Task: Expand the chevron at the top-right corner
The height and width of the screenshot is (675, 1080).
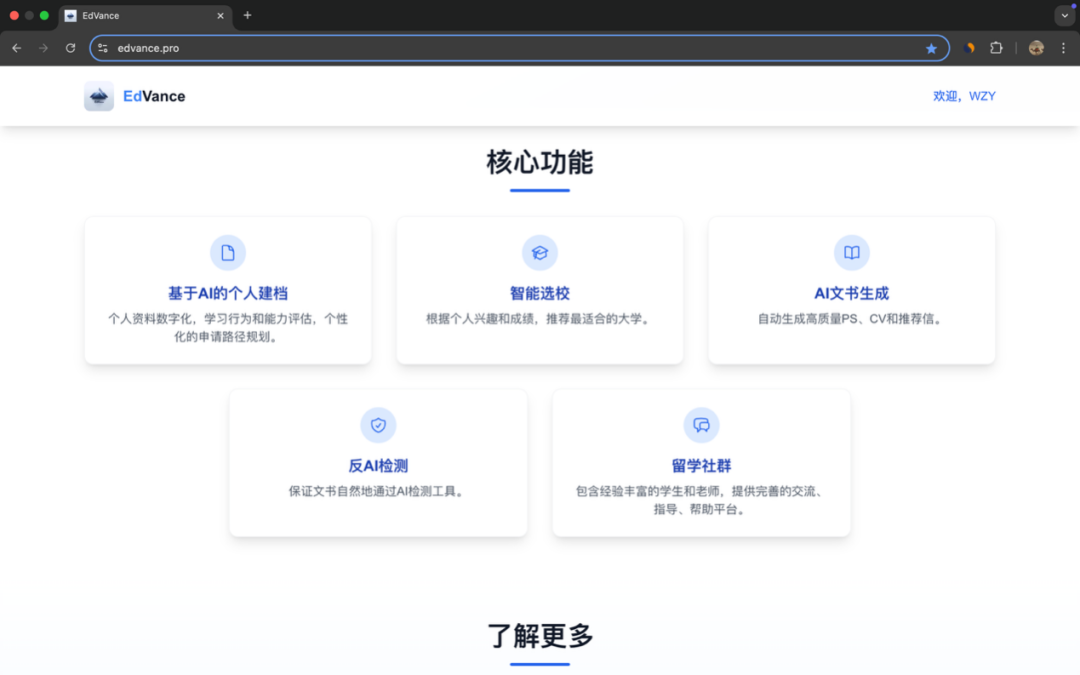Action: point(1063,15)
